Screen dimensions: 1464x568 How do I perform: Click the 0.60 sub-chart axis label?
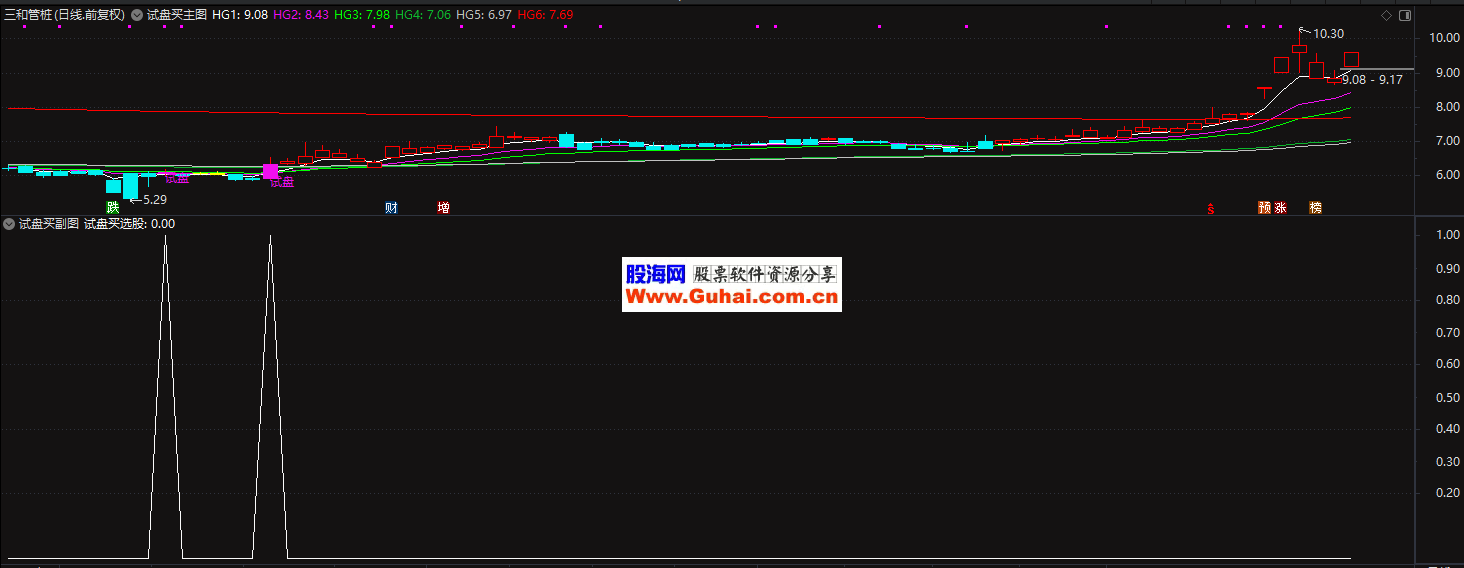pos(1448,364)
